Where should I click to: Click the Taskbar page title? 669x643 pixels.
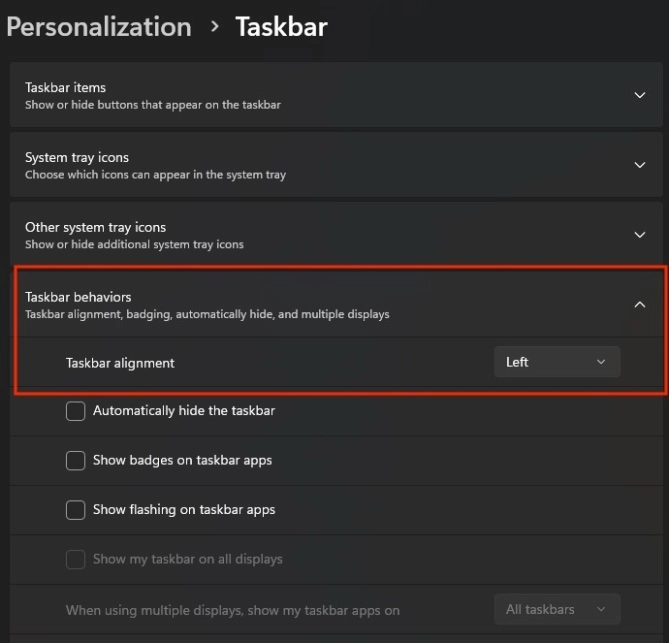coord(281,26)
